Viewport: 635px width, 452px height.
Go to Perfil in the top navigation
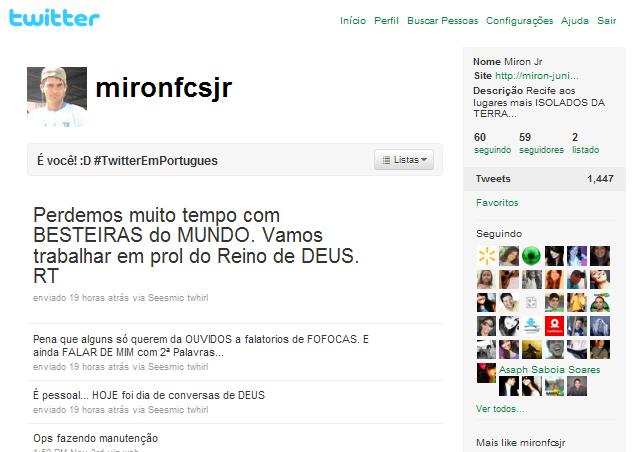point(386,21)
